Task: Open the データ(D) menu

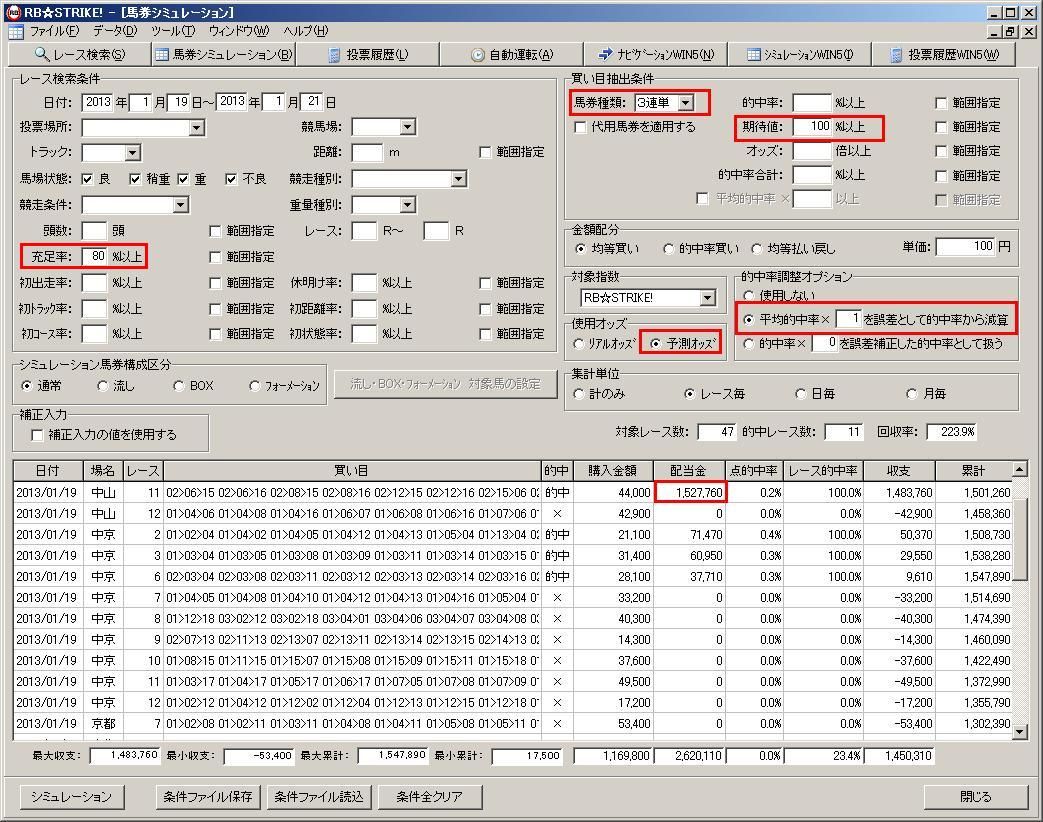Action: (x=115, y=31)
